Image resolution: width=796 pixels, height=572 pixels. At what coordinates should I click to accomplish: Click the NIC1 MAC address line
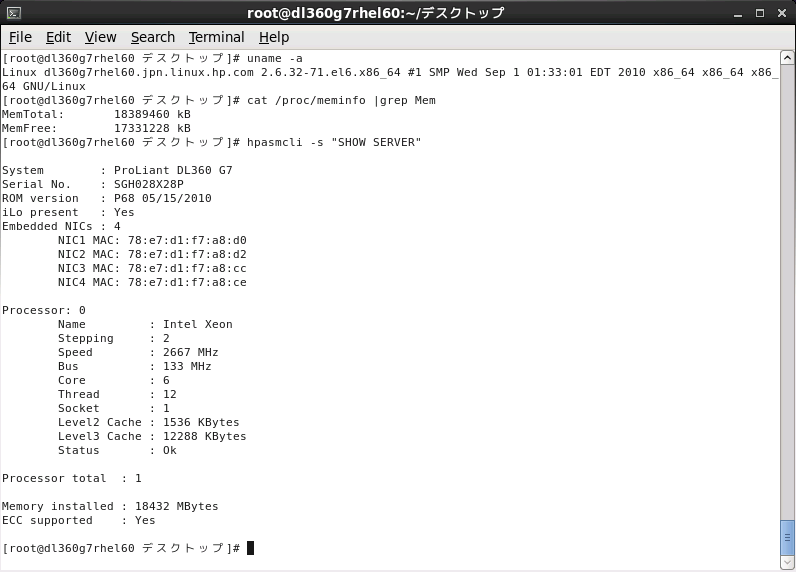[x=152, y=240]
